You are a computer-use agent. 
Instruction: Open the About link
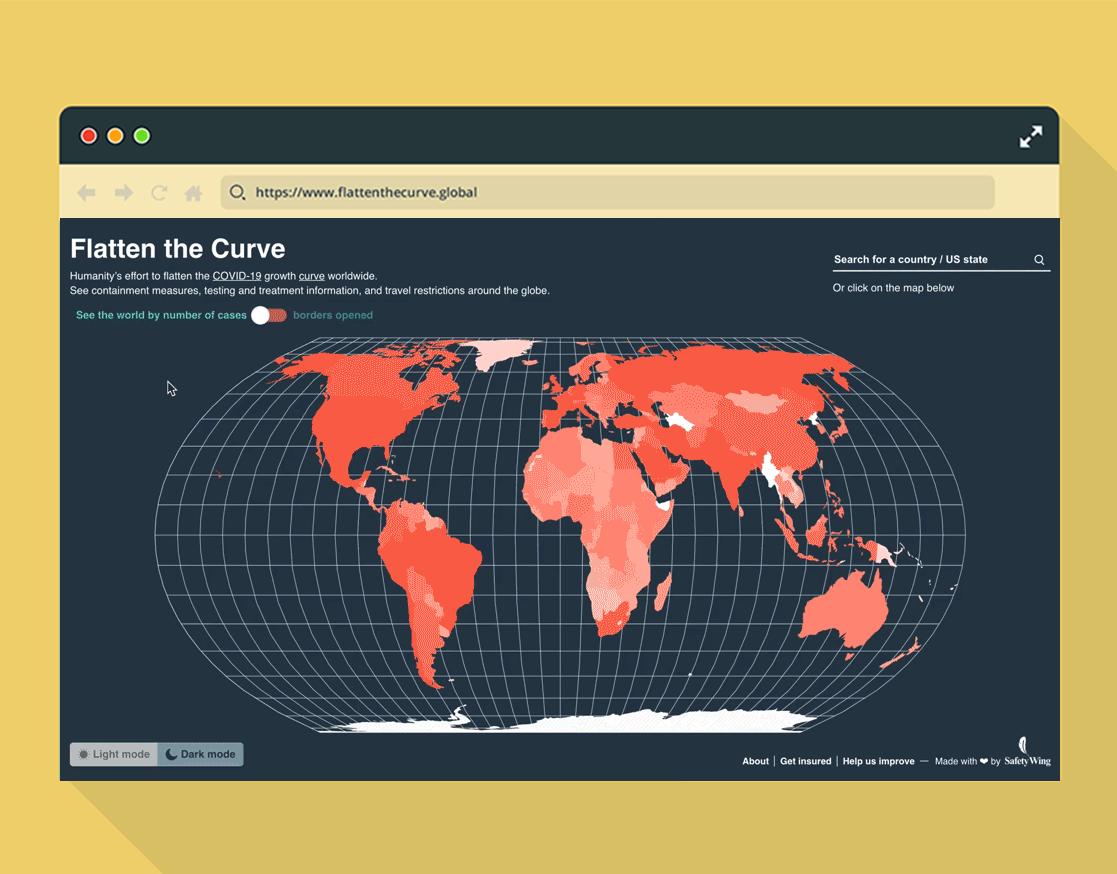pyautogui.click(x=755, y=761)
